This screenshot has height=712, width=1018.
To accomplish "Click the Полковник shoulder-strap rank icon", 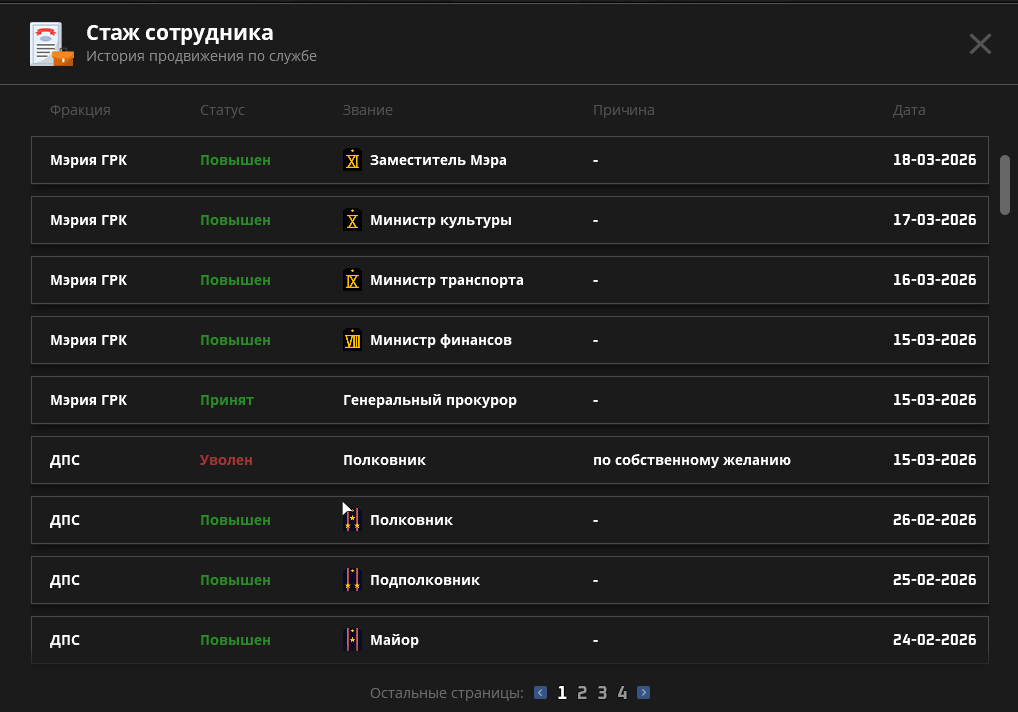I will point(352,520).
